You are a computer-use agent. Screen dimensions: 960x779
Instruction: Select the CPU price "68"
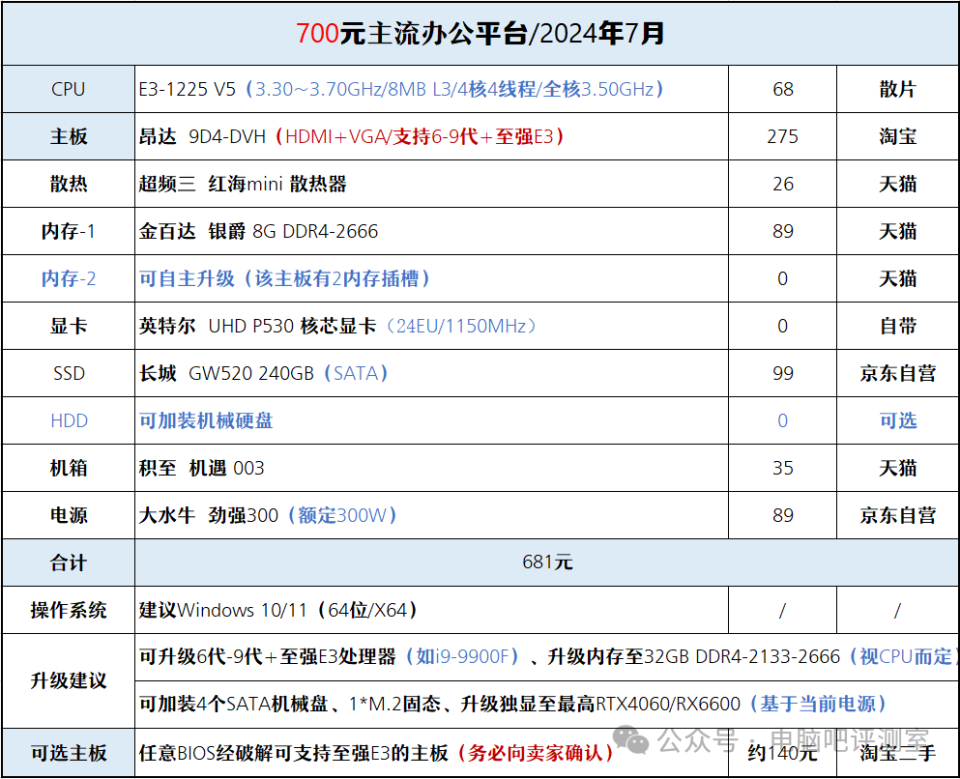782,89
